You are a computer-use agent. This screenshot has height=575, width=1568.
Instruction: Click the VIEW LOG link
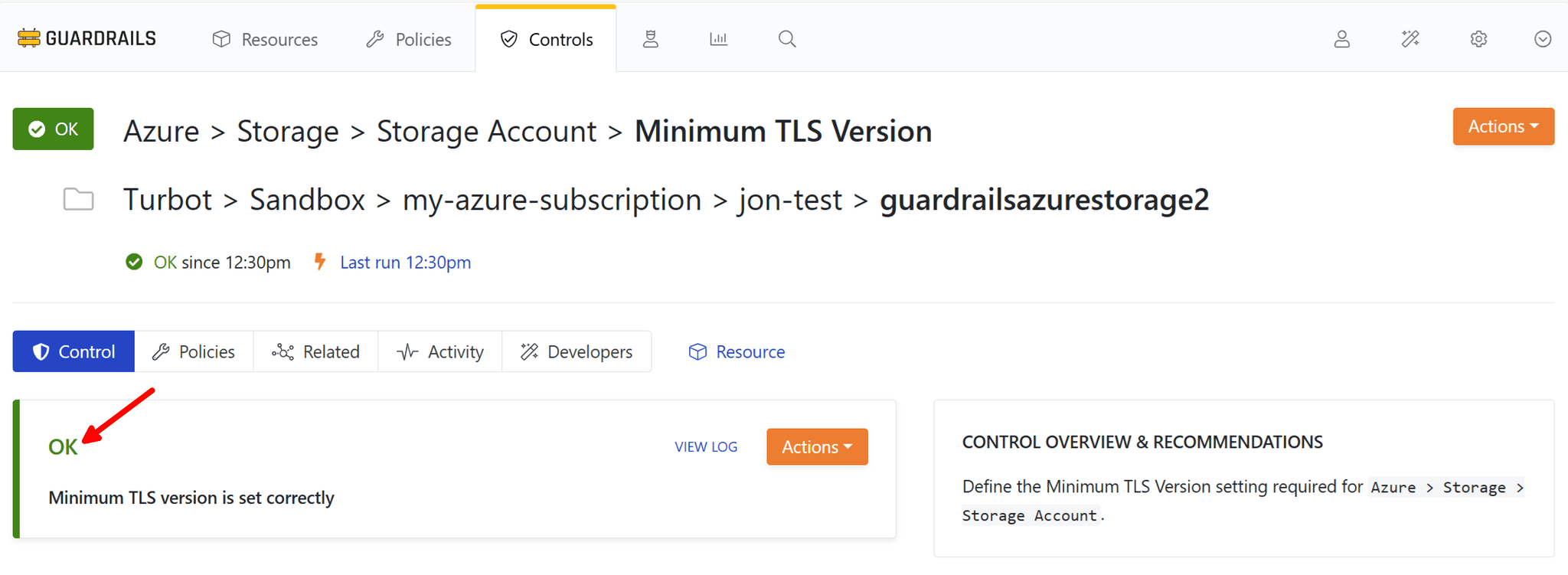coord(706,447)
